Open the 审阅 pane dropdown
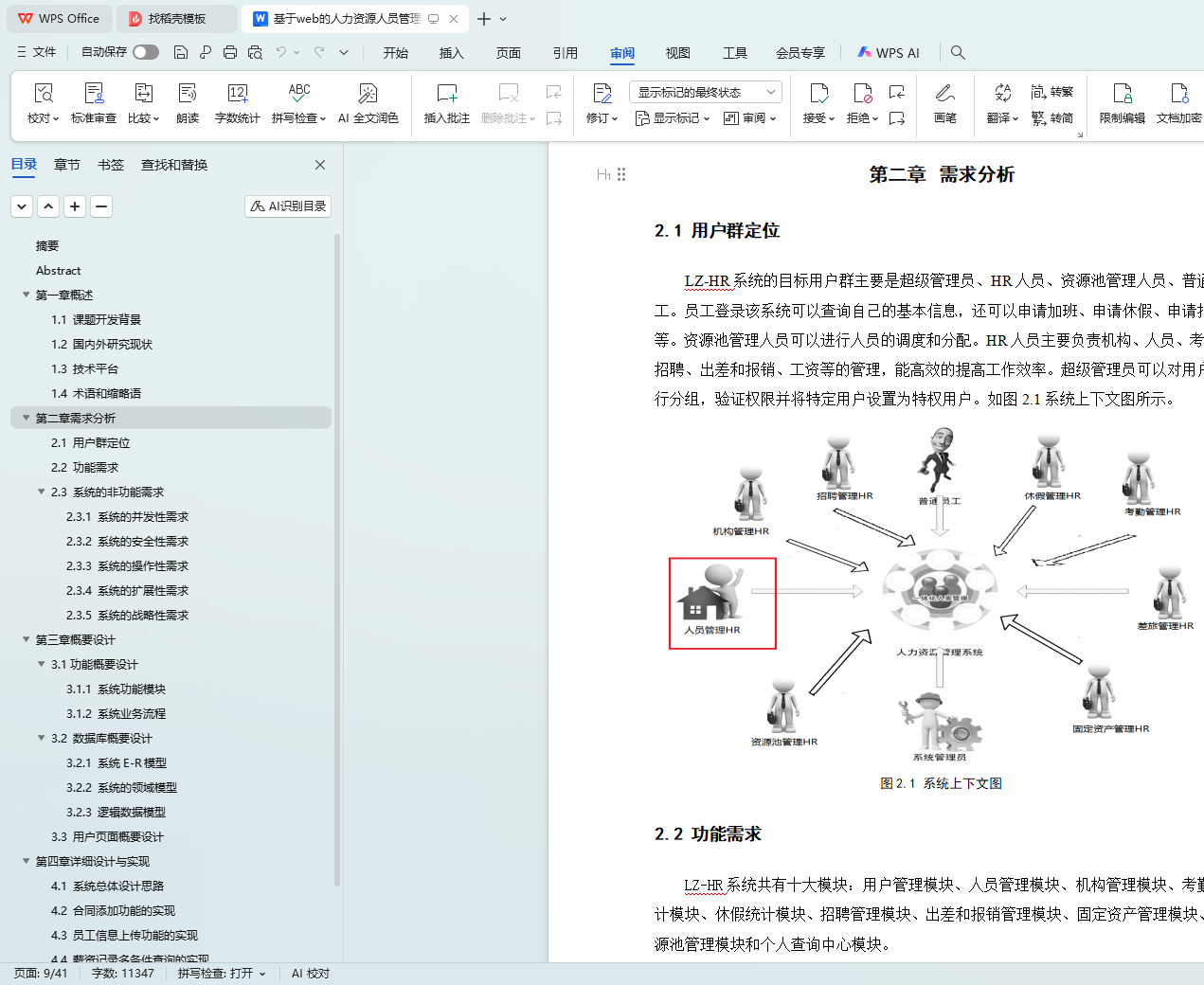The width and height of the screenshot is (1204, 985). click(x=749, y=118)
